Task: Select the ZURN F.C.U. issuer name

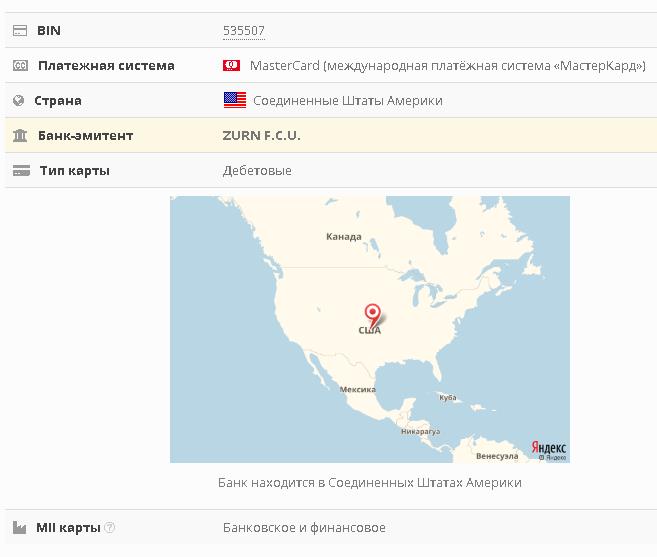Action: pos(261,136)
